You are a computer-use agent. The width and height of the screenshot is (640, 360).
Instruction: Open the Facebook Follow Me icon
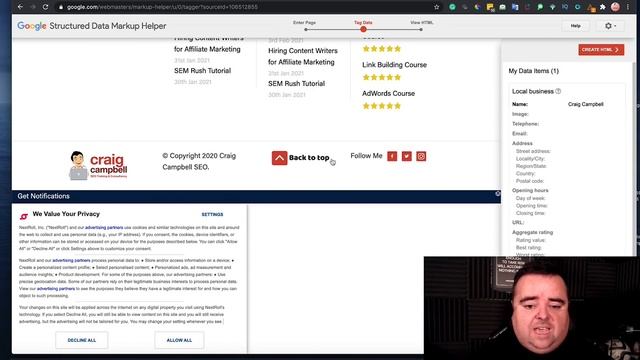392,156
